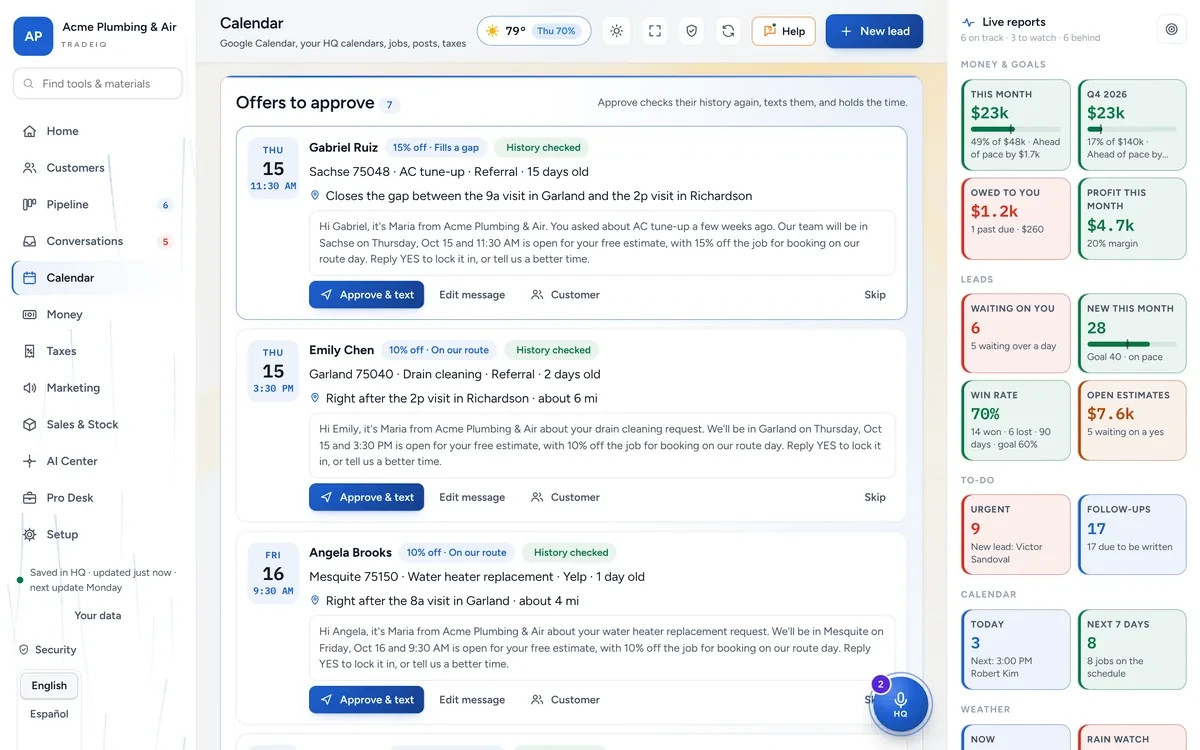
Task: Open the Live reports target settings icon
Action: click(1172, 29)
